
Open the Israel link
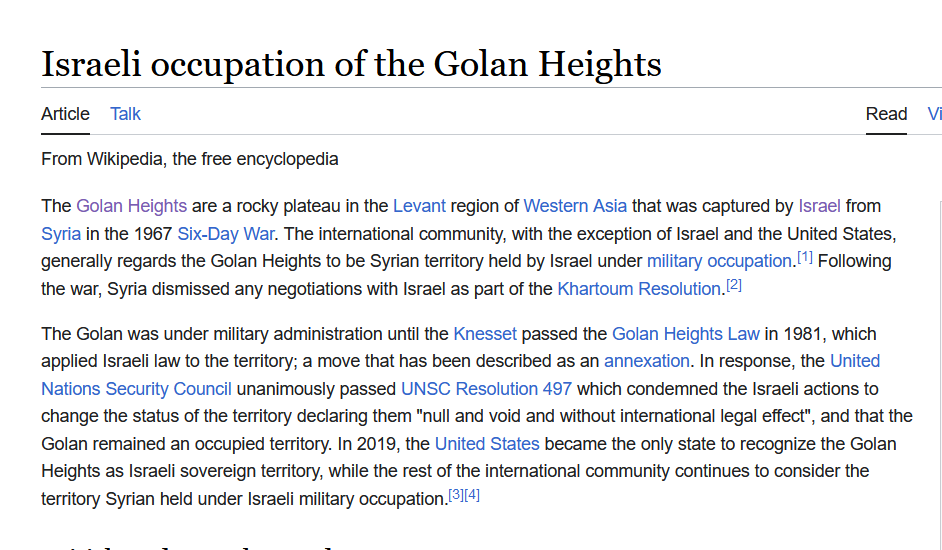click(819, 206)
